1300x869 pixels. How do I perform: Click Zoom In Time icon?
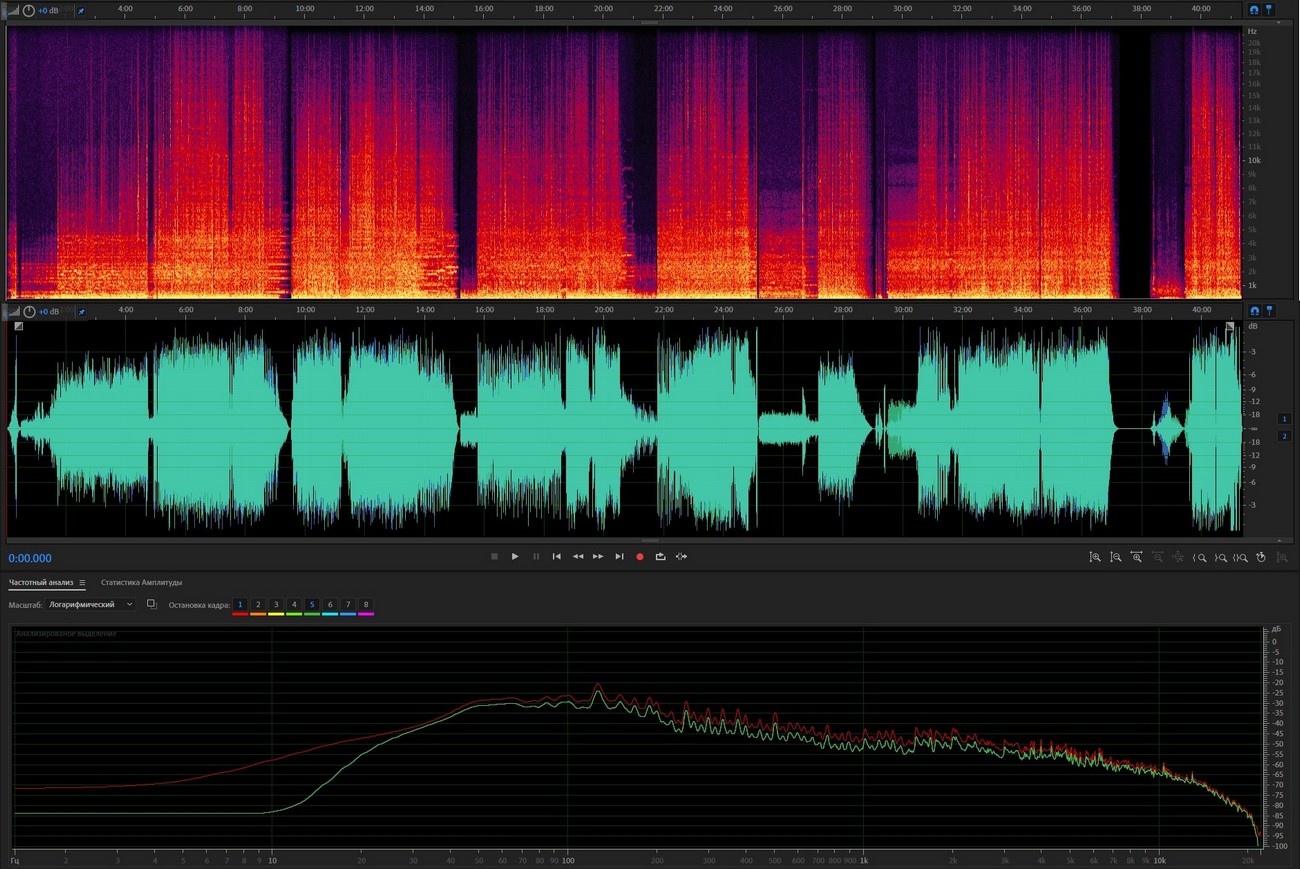(x=1137, y=557)
